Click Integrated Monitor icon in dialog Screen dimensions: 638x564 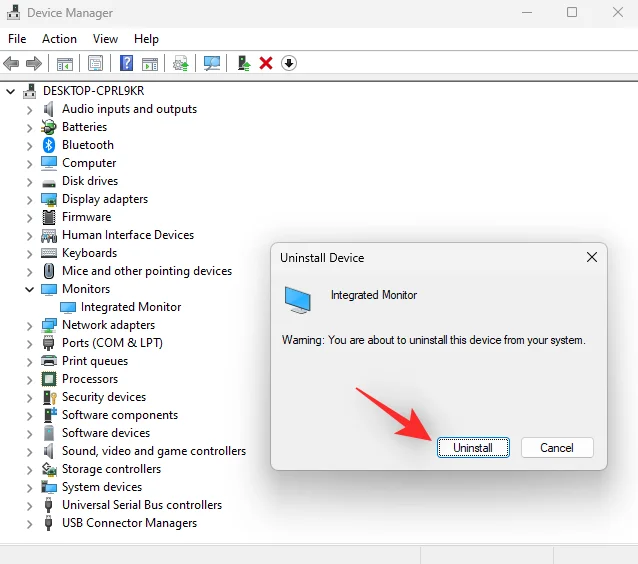(x=298, y=300)
